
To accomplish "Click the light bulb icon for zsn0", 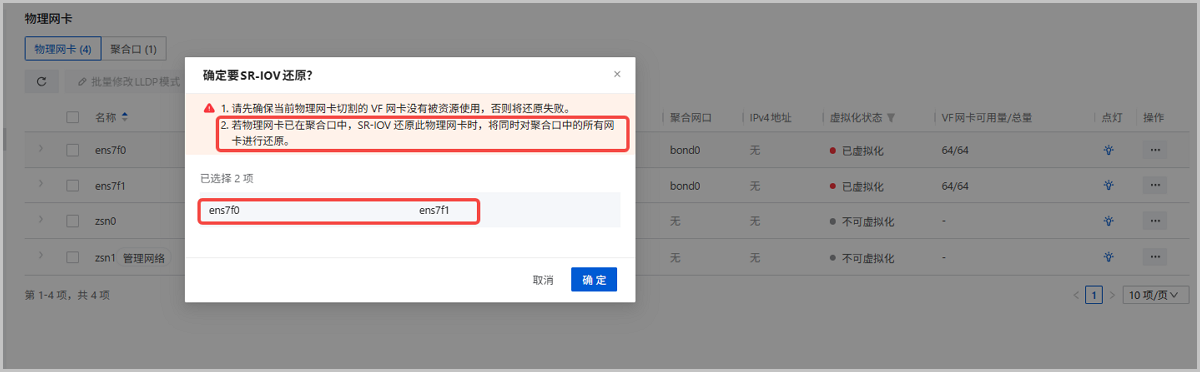I will coord(1108,220).
